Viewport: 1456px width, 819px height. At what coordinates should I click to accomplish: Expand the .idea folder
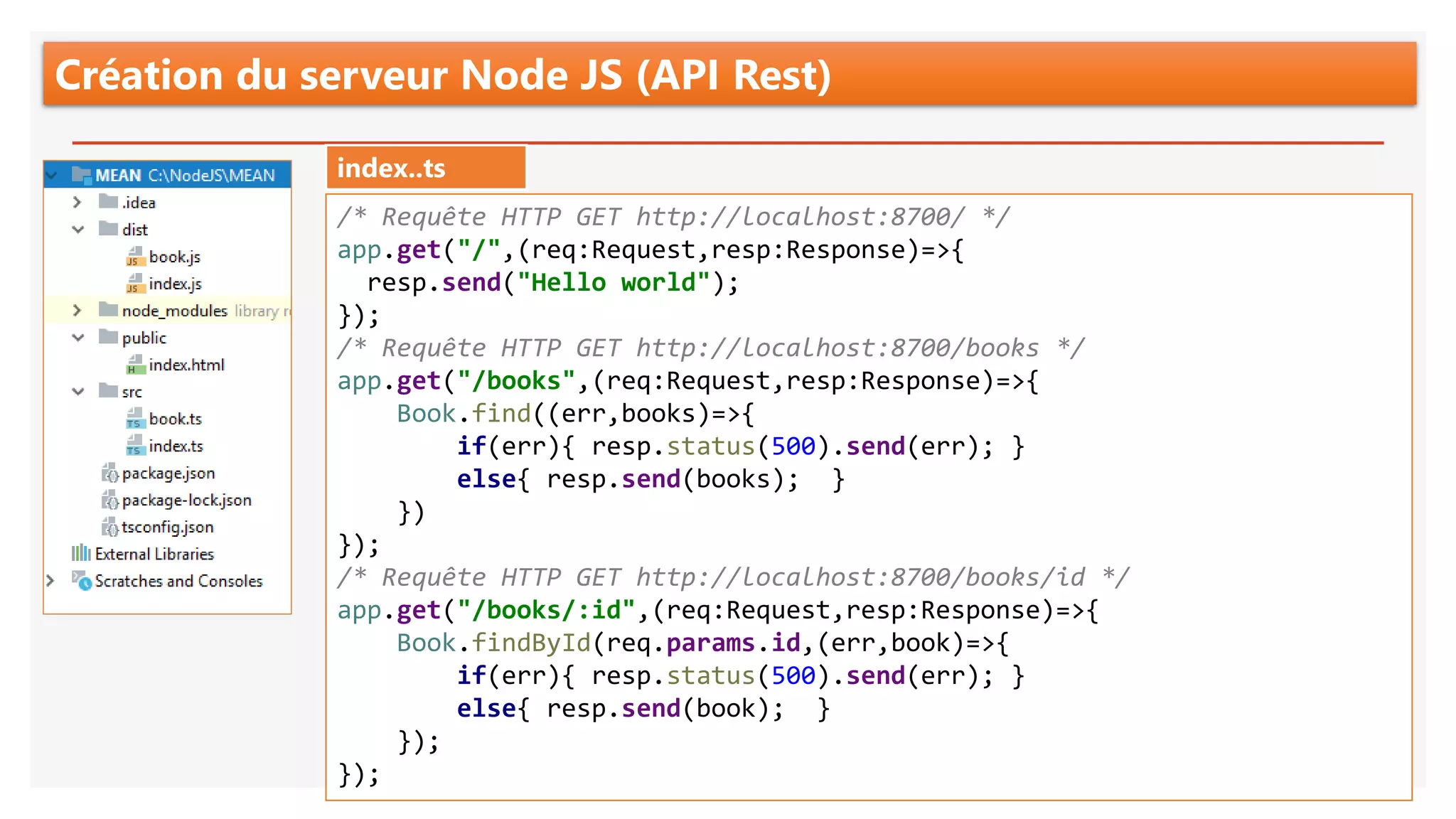[x=77, y=202]
